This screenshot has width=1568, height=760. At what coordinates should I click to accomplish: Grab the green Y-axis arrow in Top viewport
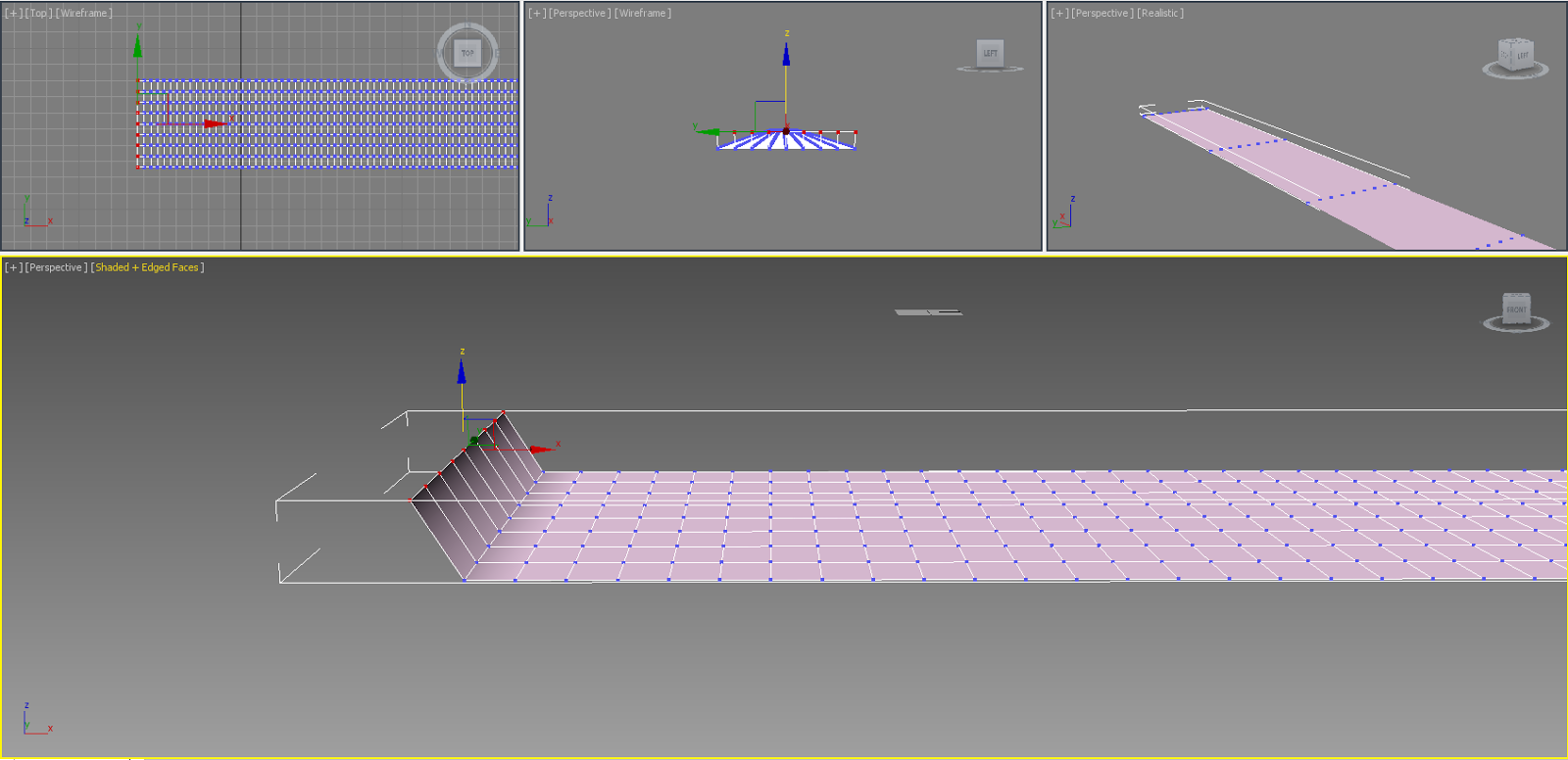click(137, 45)
